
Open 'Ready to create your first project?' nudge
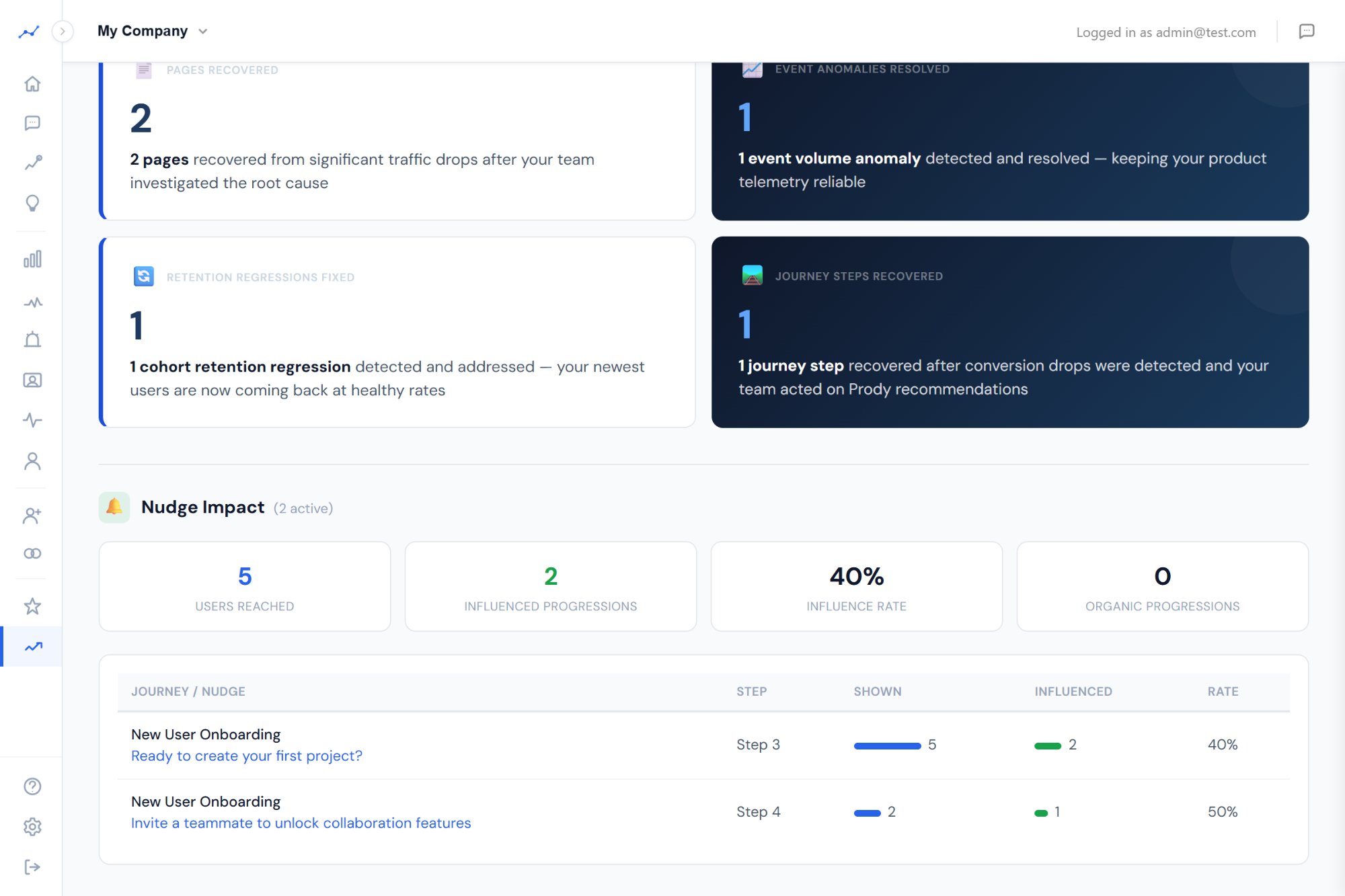coord(246,756)
